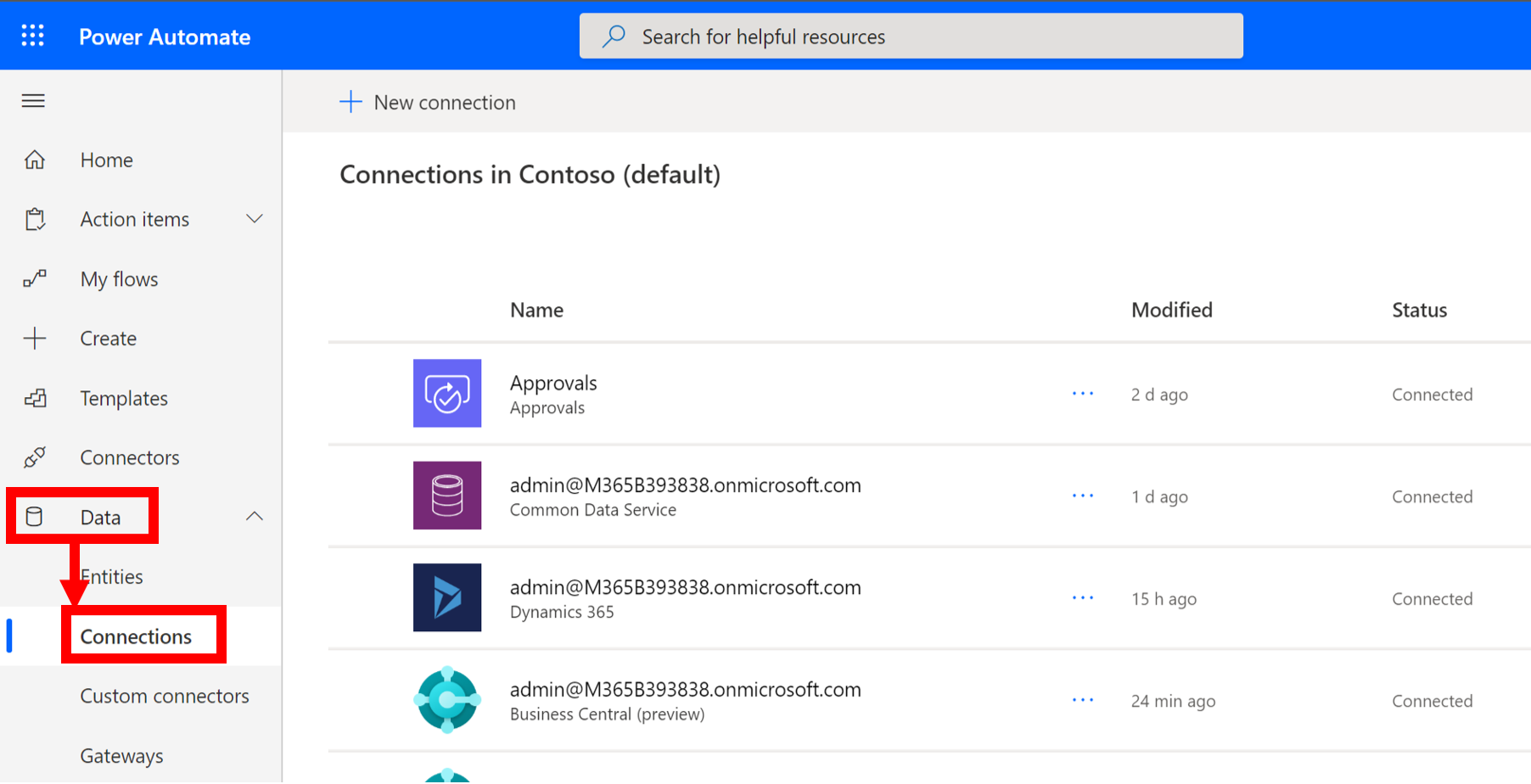
Task: Open more options for Approvals row
Action: tap(1083, 394)
